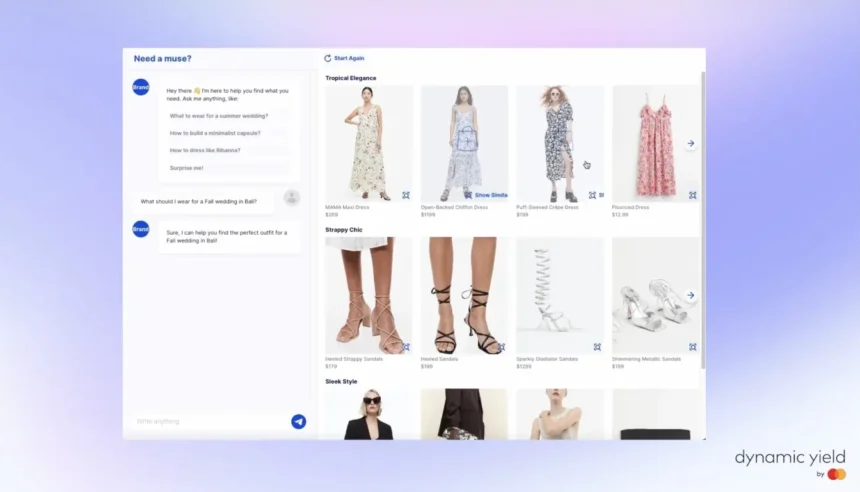This screenshot has height=492, width=860.
Task: Click the product list vertical scrollbar
Action: (703, 219)
